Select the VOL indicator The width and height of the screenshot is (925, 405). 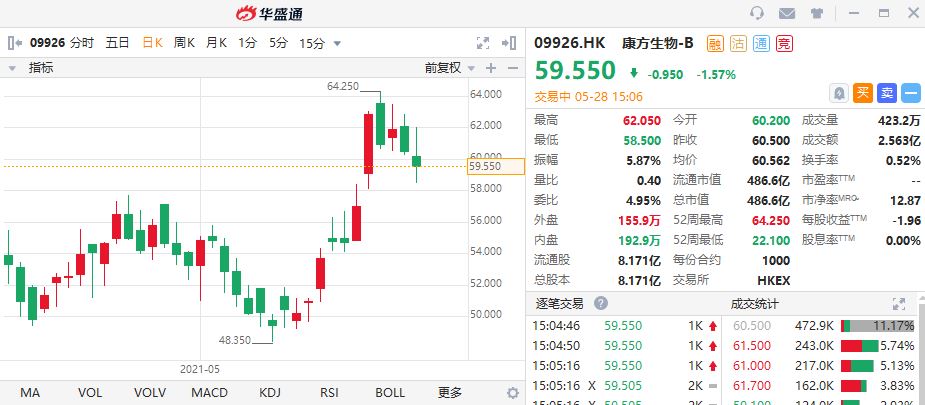[90, 393]
